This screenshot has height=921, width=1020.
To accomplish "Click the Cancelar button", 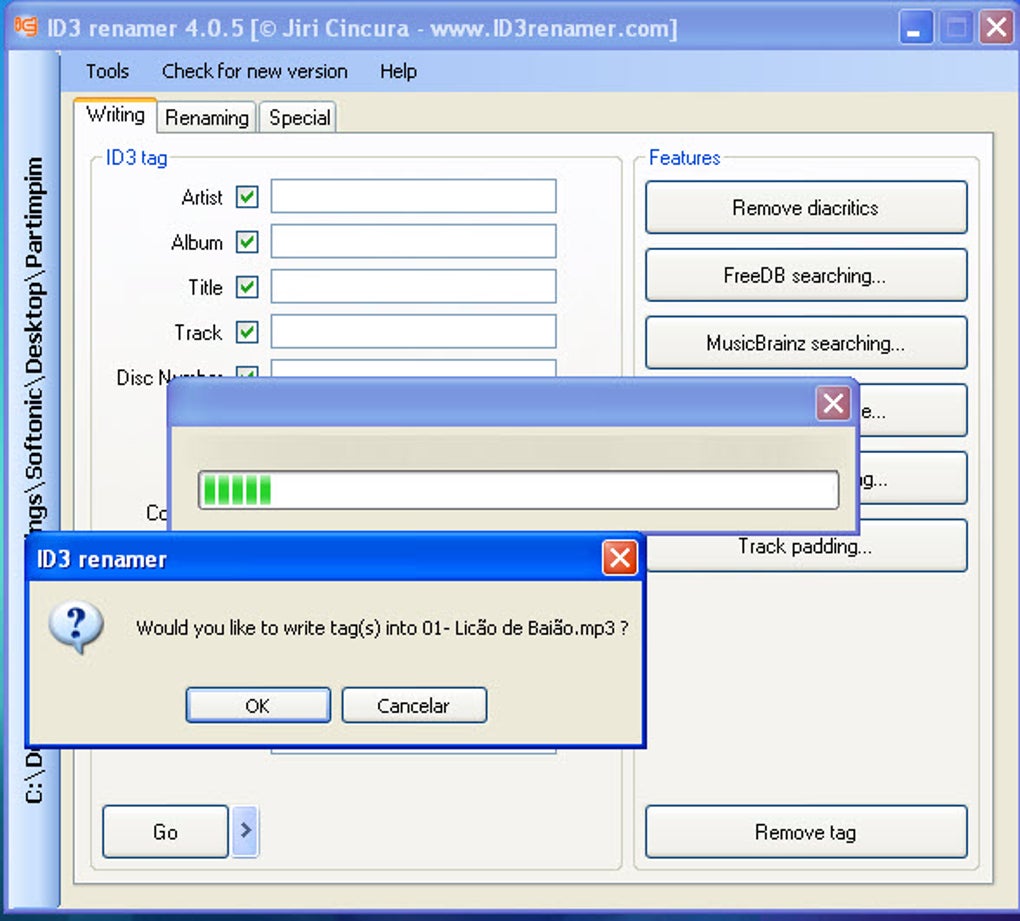I will [x=414, y=705].
